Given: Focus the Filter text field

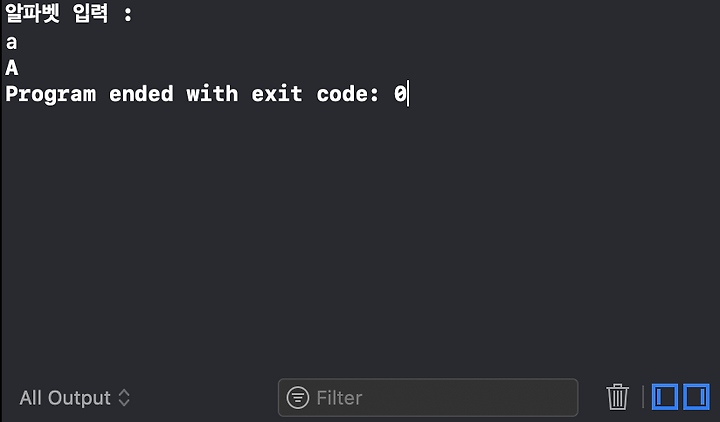Looking at the screenshot, I should click(428, 398).
